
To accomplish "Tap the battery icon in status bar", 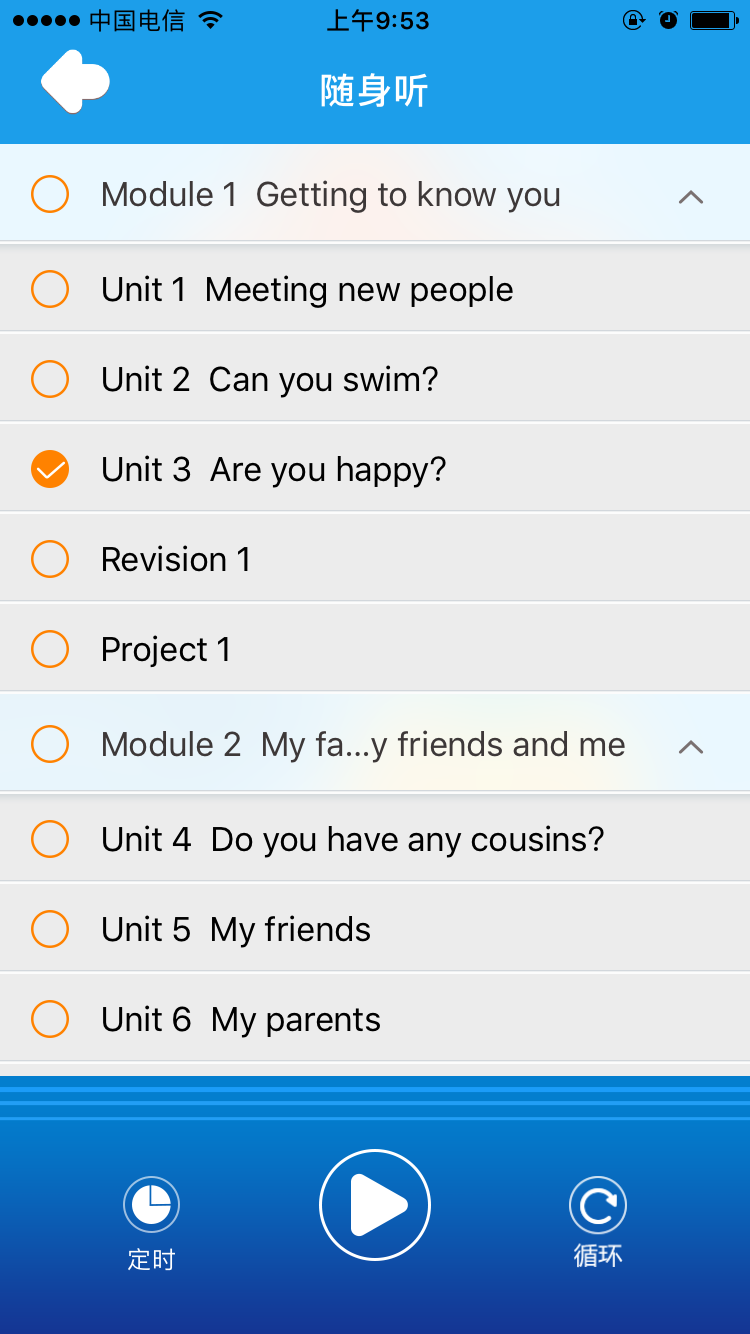I will [714, 20].
